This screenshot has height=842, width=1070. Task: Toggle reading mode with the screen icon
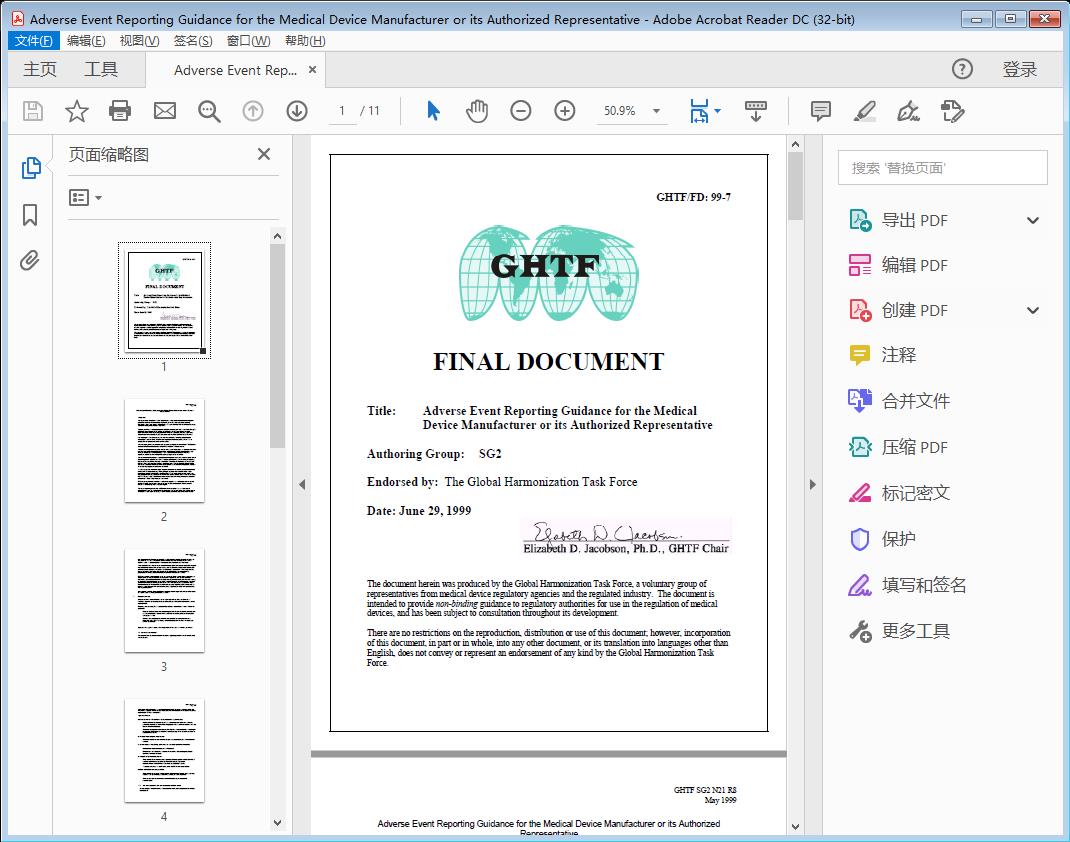tap(755, 111)
